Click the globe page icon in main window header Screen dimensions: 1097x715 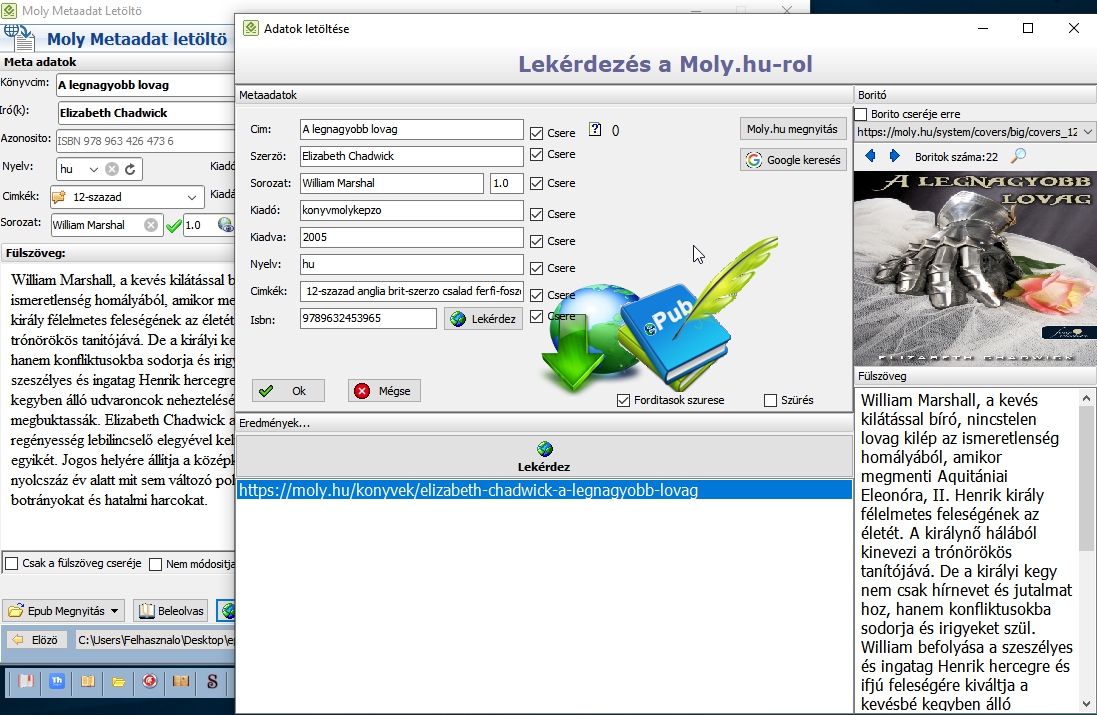coord(19,38)
